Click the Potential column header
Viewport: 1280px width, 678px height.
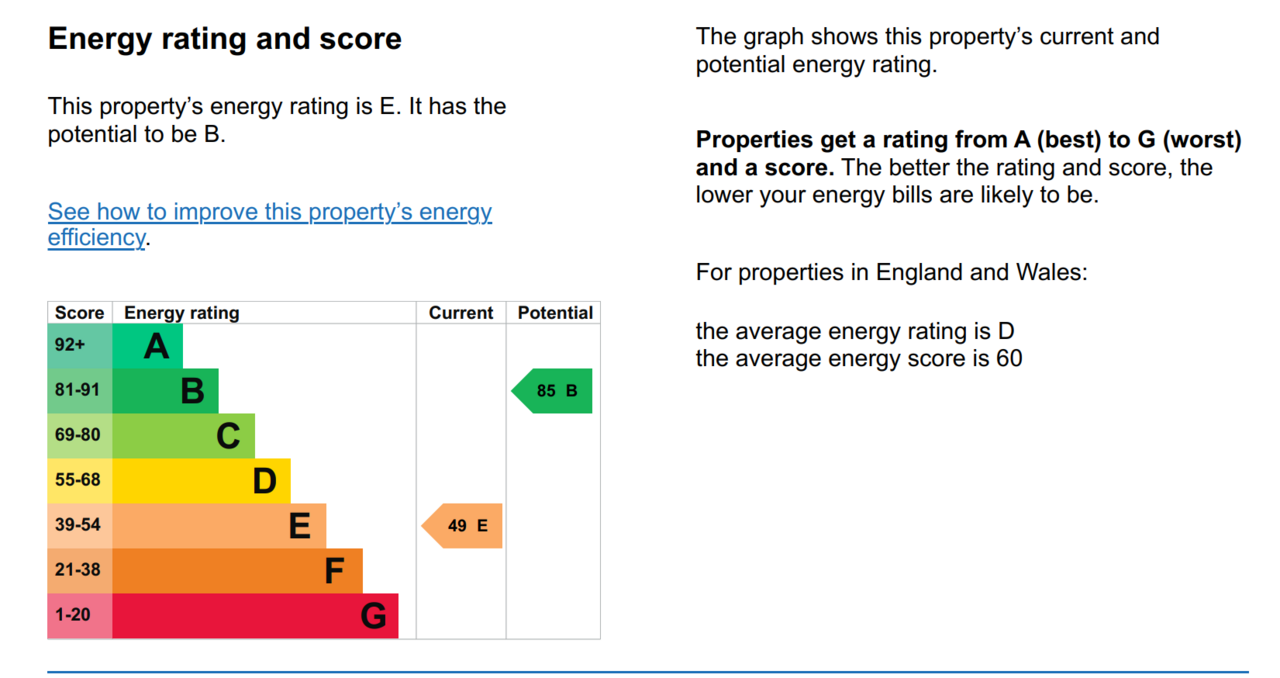555,313
